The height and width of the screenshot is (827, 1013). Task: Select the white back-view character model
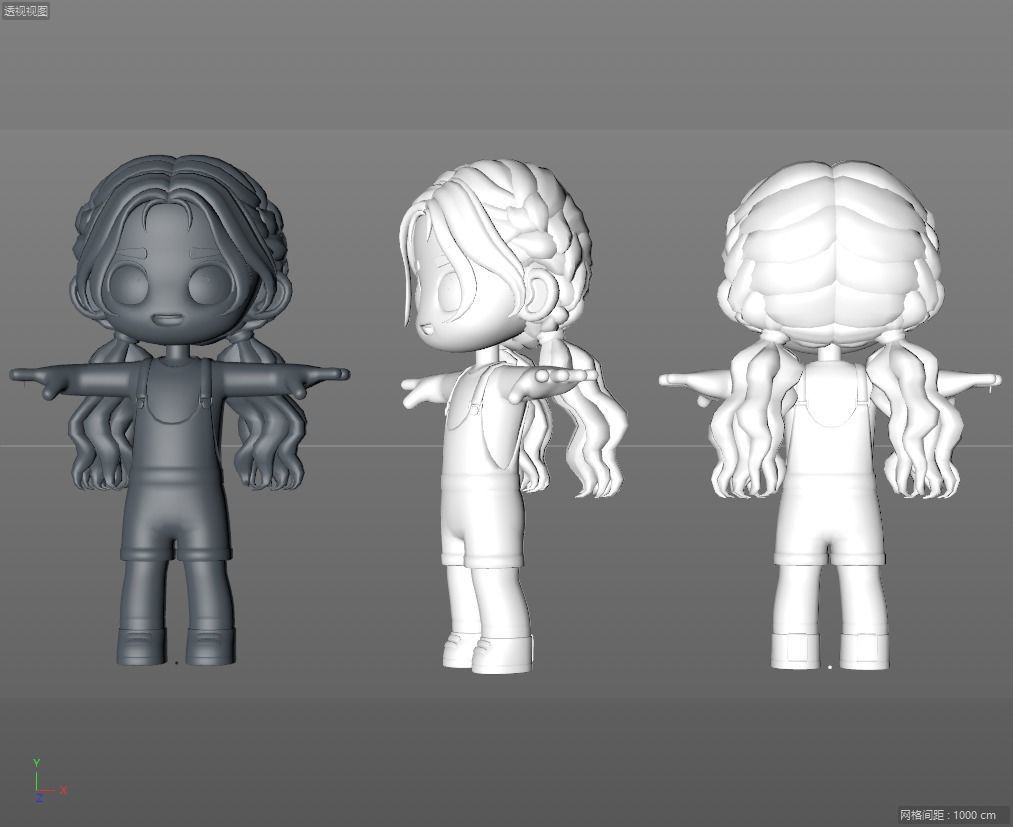point(830,415)
